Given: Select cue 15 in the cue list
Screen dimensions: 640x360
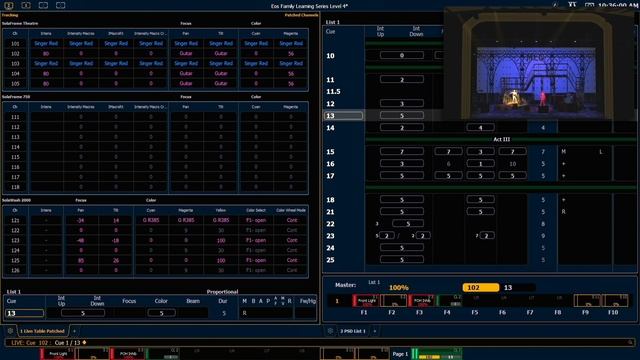Looking at the screenshot, I should click(x=330, y=152).
